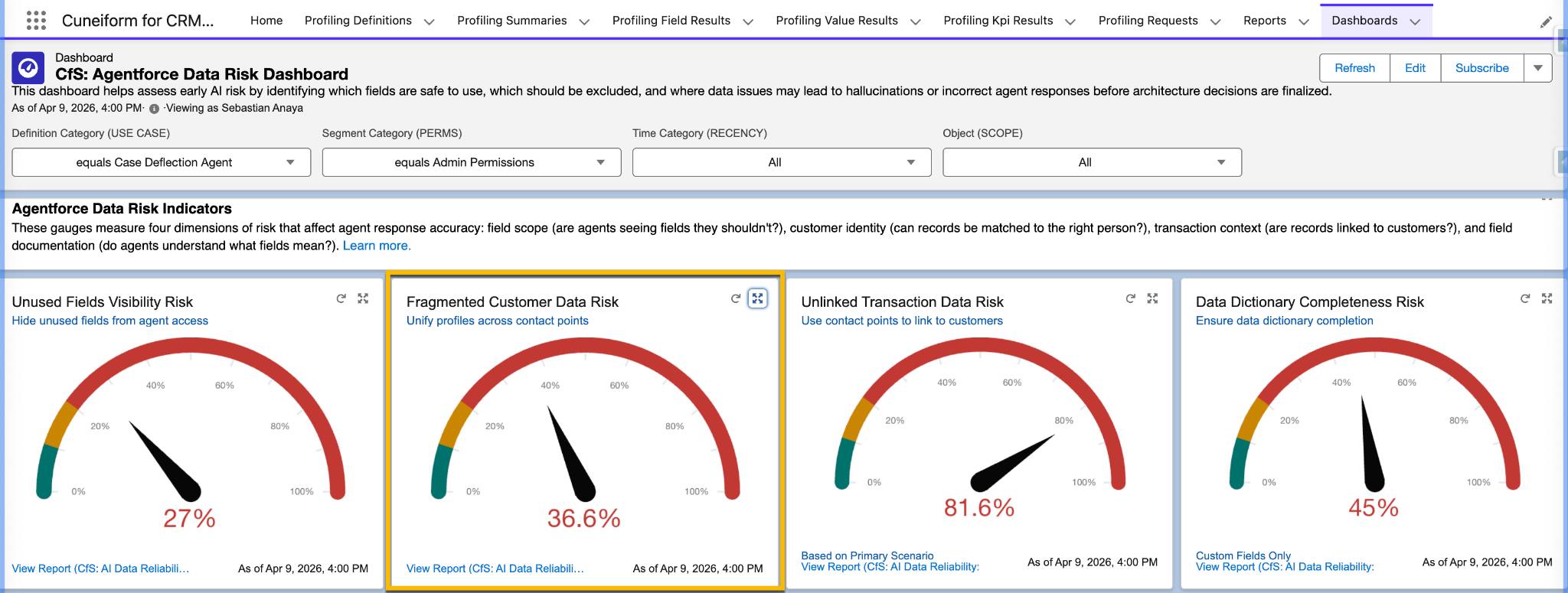The image size is (1568, 593).
Task: Open Time Category recency filter dropdown
Action: [782, 162]
